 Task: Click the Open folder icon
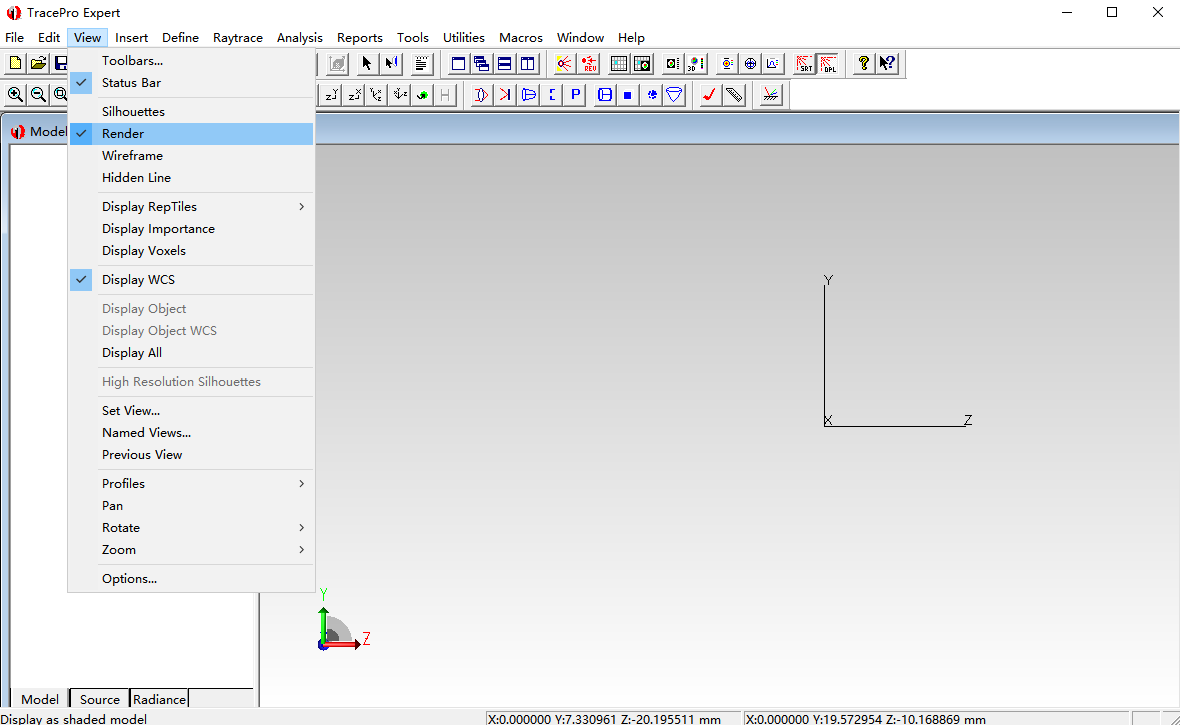coord(38,64)
